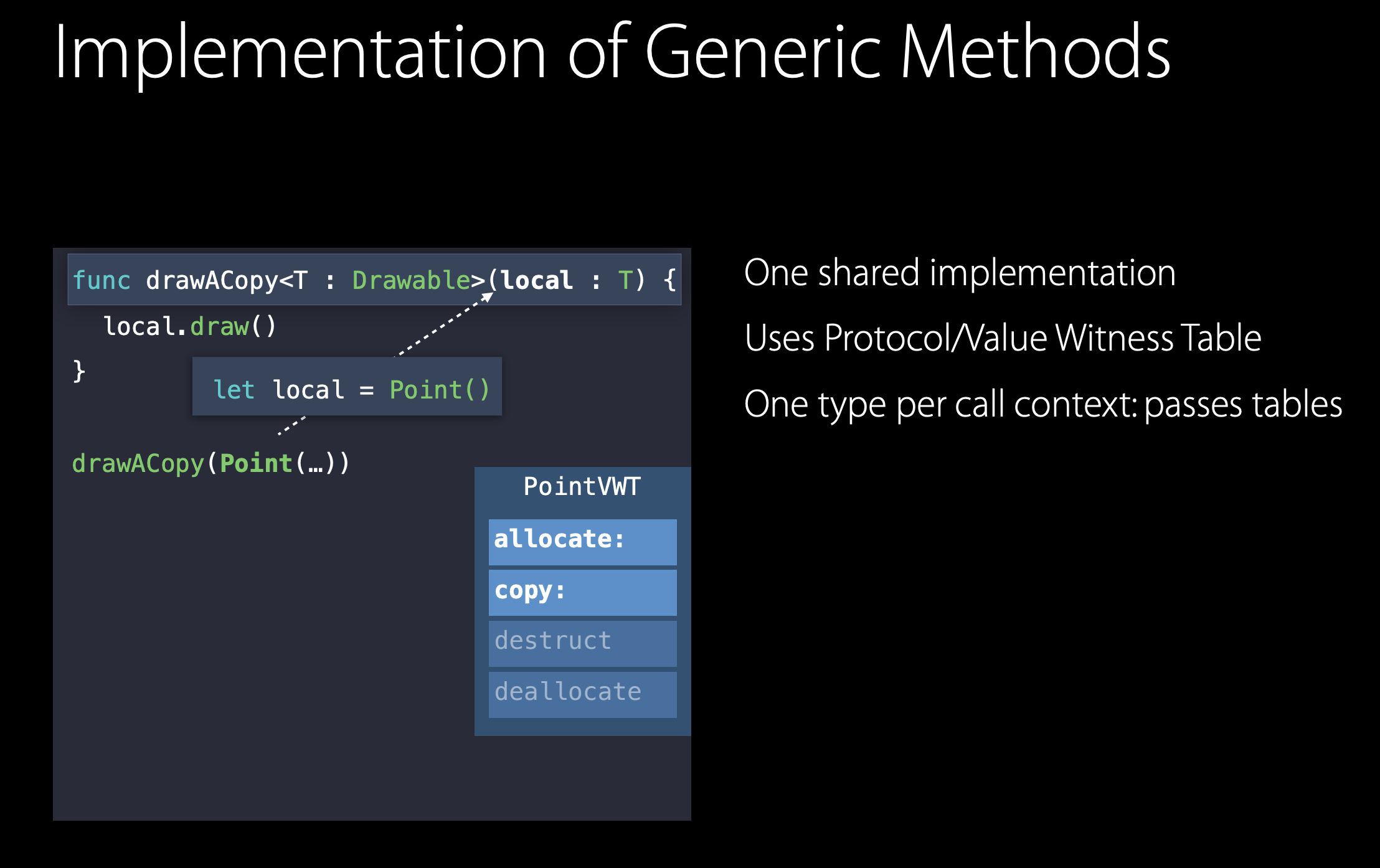Click the func drawACopy declaration line
The image size is (1380, 868).
point(374,280)
